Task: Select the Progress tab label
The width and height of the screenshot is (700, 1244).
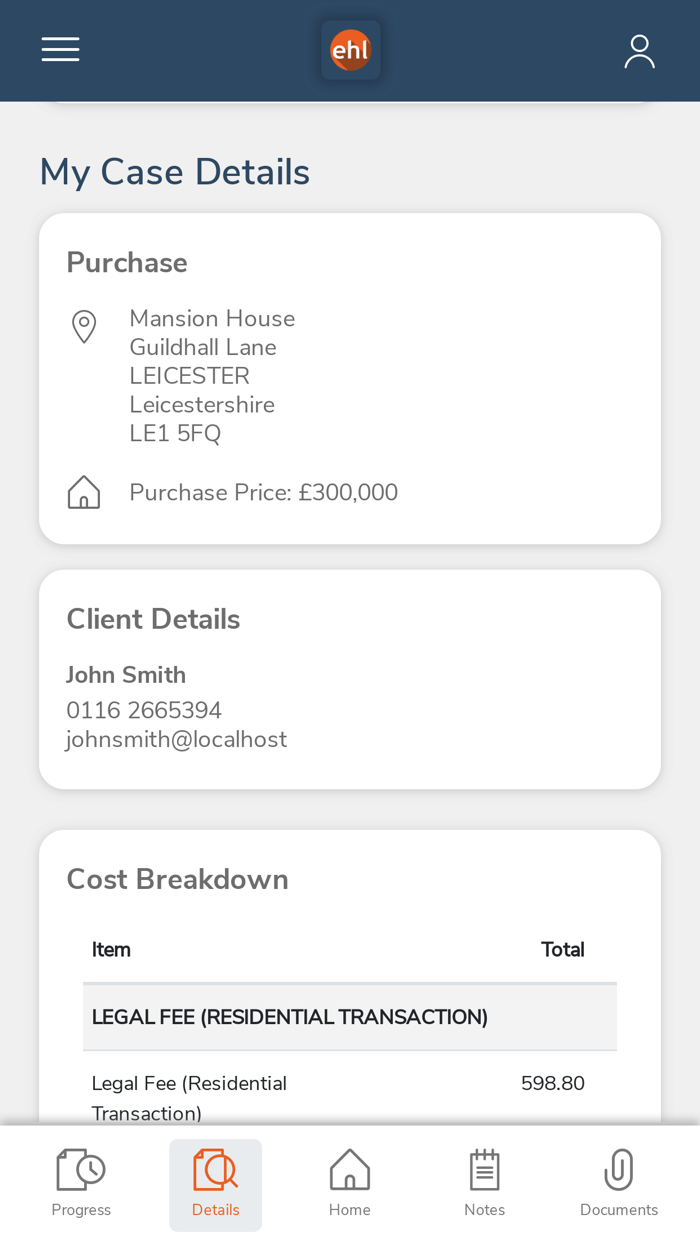Action: (81, 1209)
